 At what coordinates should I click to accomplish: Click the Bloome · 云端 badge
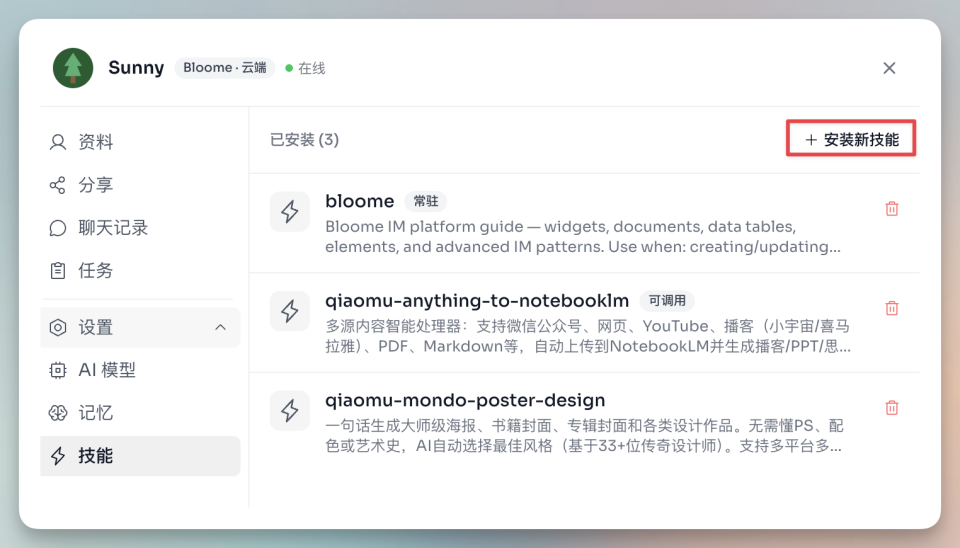(x=225, y=67)
